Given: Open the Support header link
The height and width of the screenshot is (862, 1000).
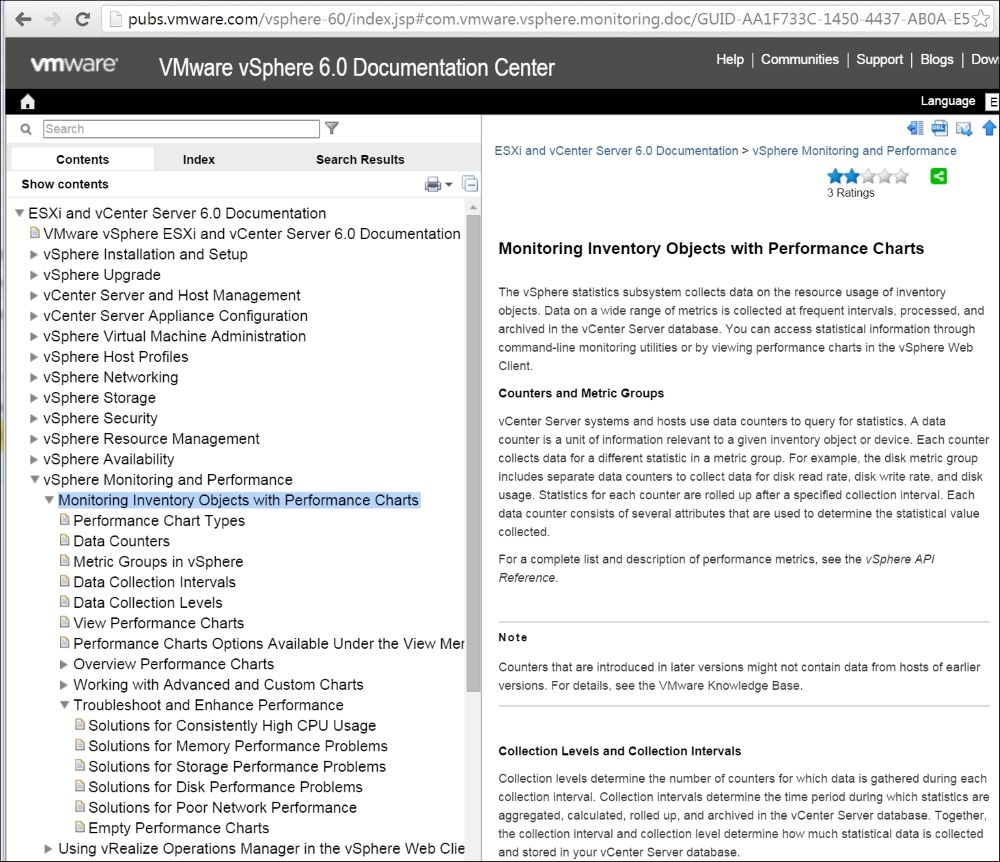Looking at the screenshot, I should click(x=879, y=59).
